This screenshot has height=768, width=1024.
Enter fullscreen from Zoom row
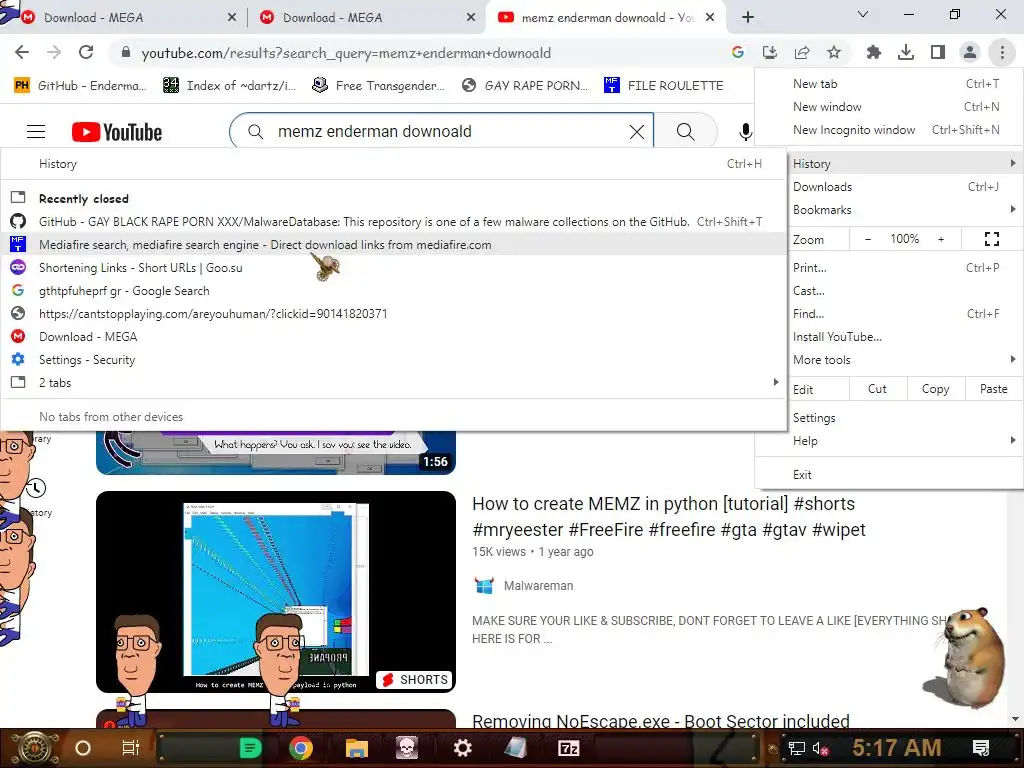point(991,240)
